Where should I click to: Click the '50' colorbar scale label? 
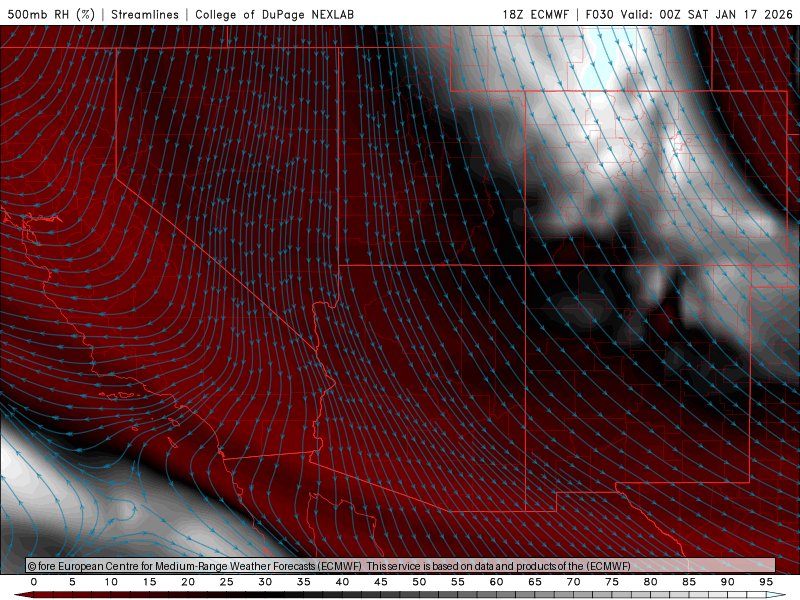[419, 582]
